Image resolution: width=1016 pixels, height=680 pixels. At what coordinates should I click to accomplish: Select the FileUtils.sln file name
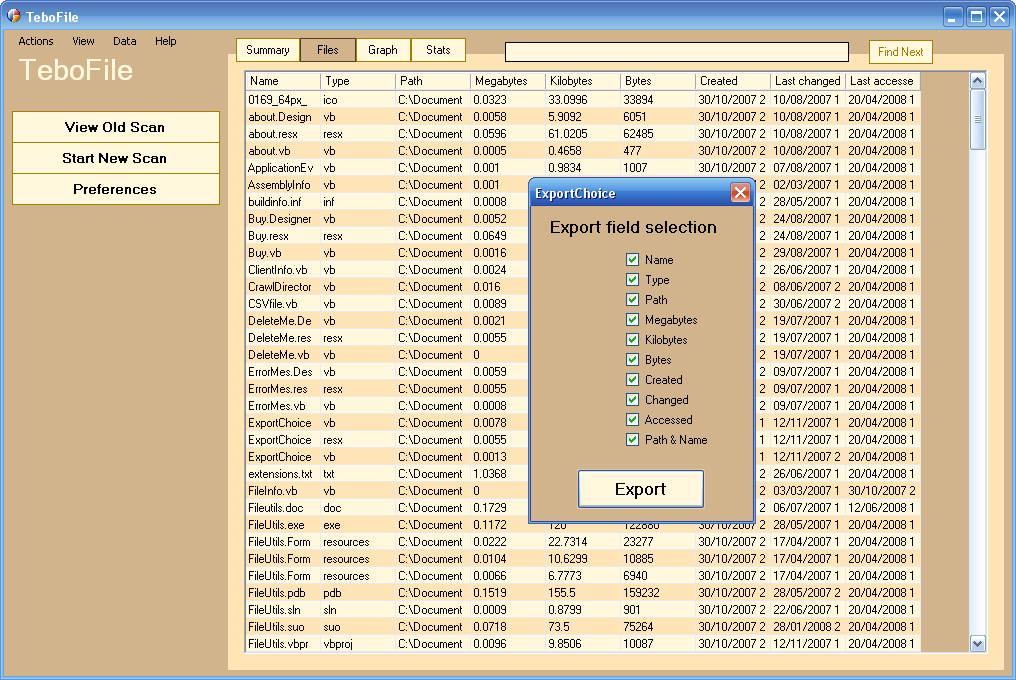click(275, 610)
